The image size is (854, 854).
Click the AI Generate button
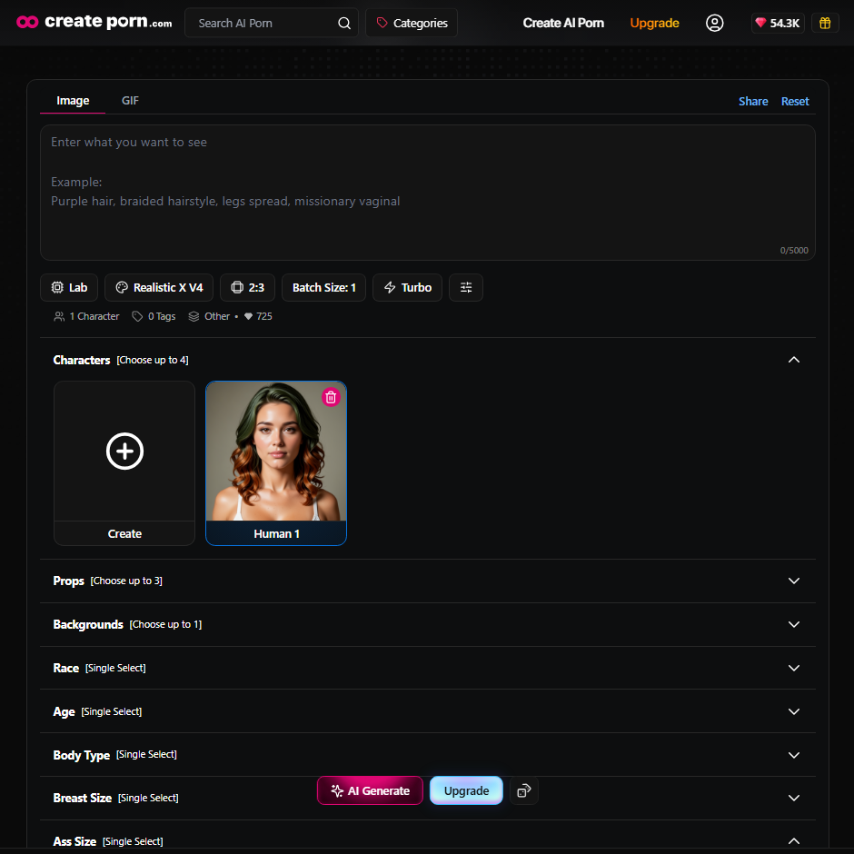click(x=370, y=791)
